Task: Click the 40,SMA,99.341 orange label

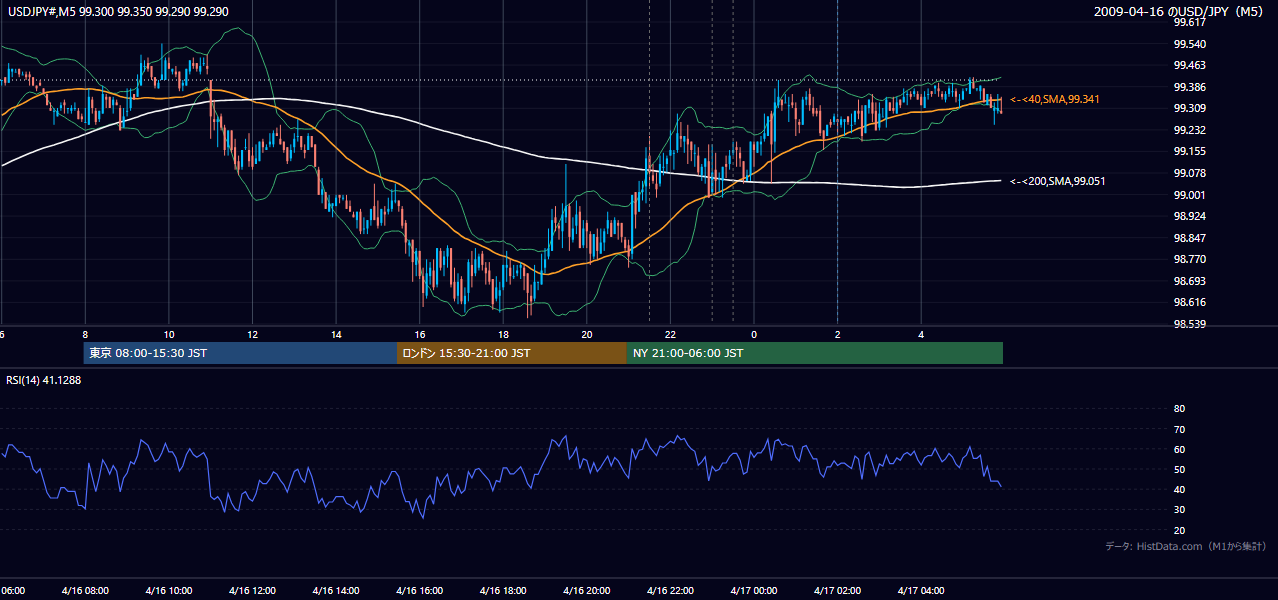Action: 1055,99
